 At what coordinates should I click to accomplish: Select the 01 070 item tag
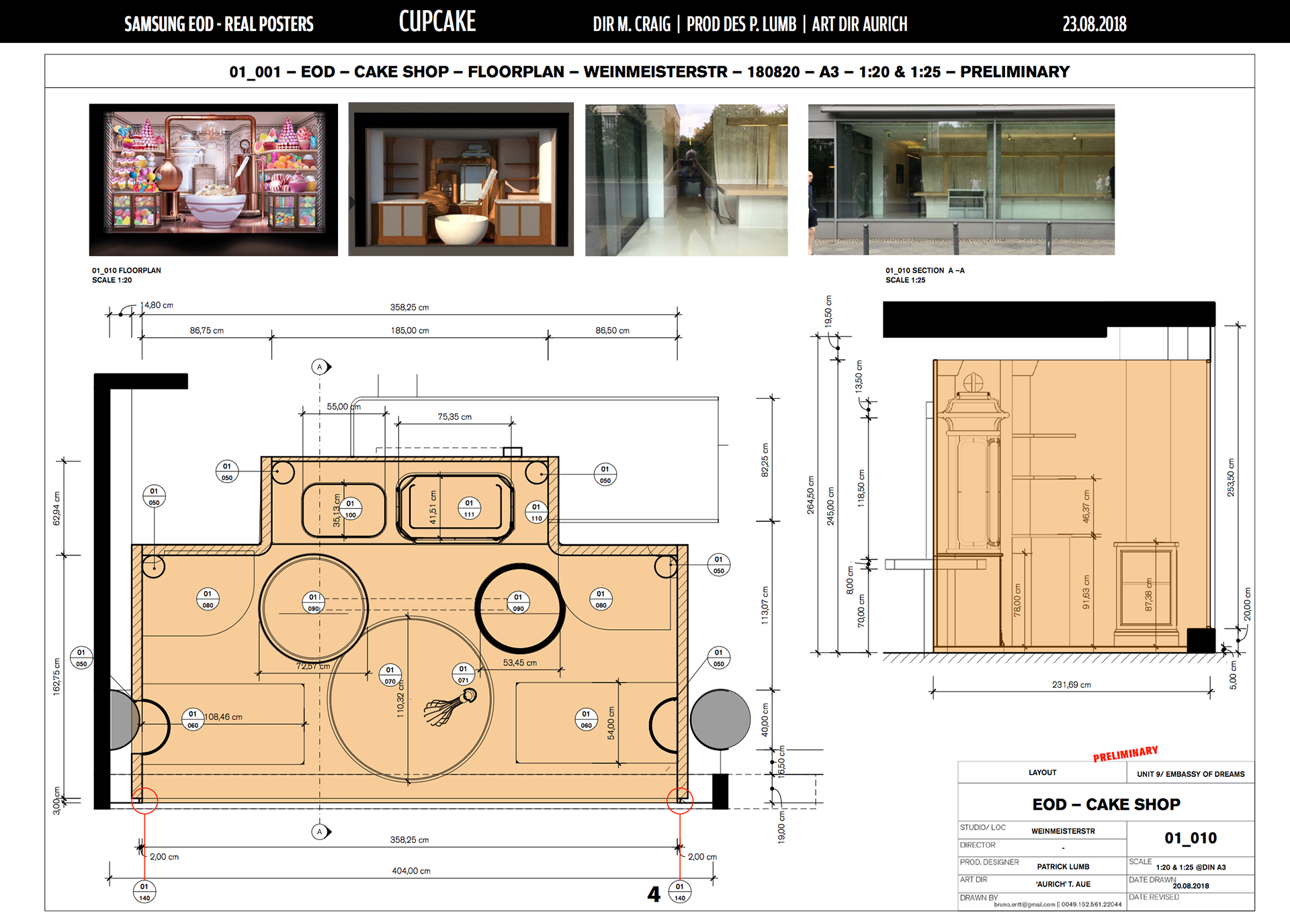point(390,675)
